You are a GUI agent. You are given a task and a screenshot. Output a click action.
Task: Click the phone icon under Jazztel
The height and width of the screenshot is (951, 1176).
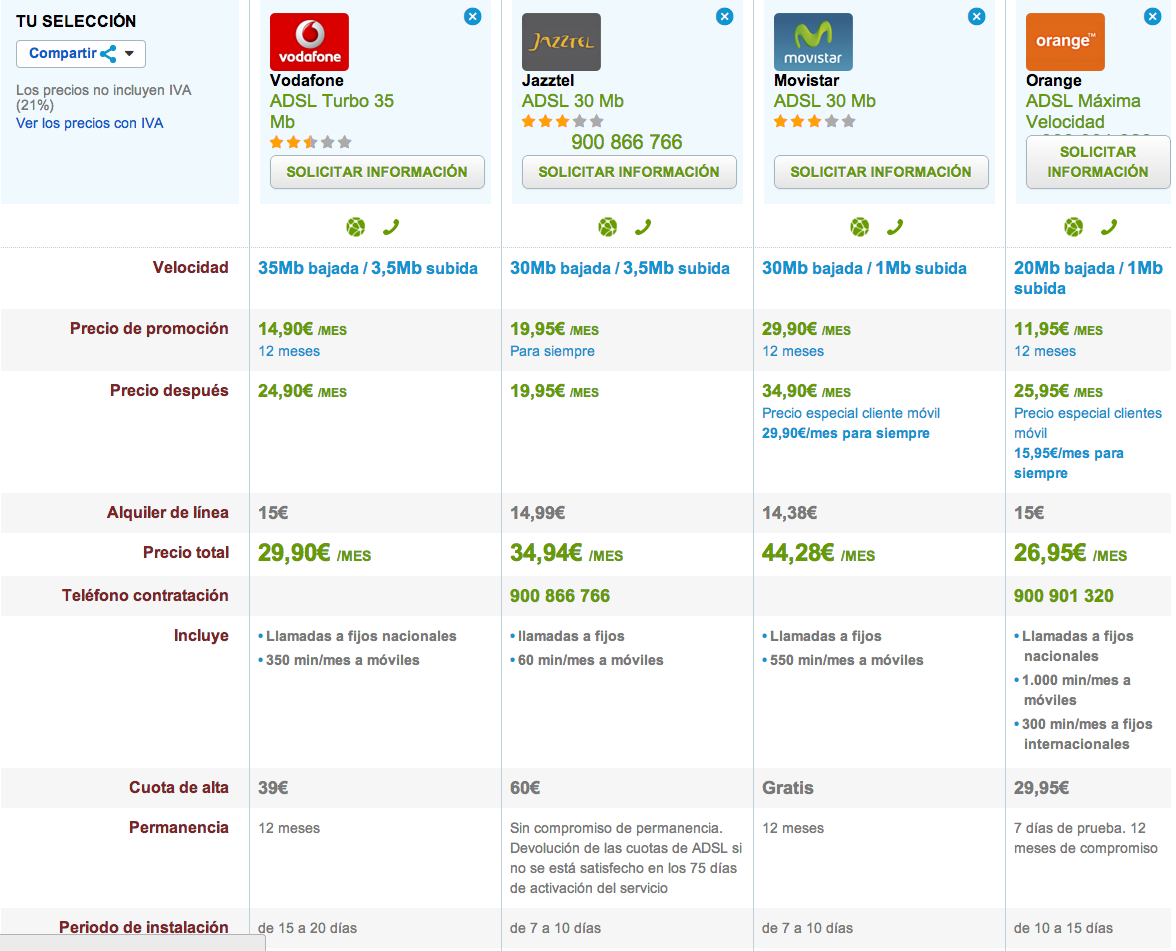pyautogui.click(x=643, y=226)
